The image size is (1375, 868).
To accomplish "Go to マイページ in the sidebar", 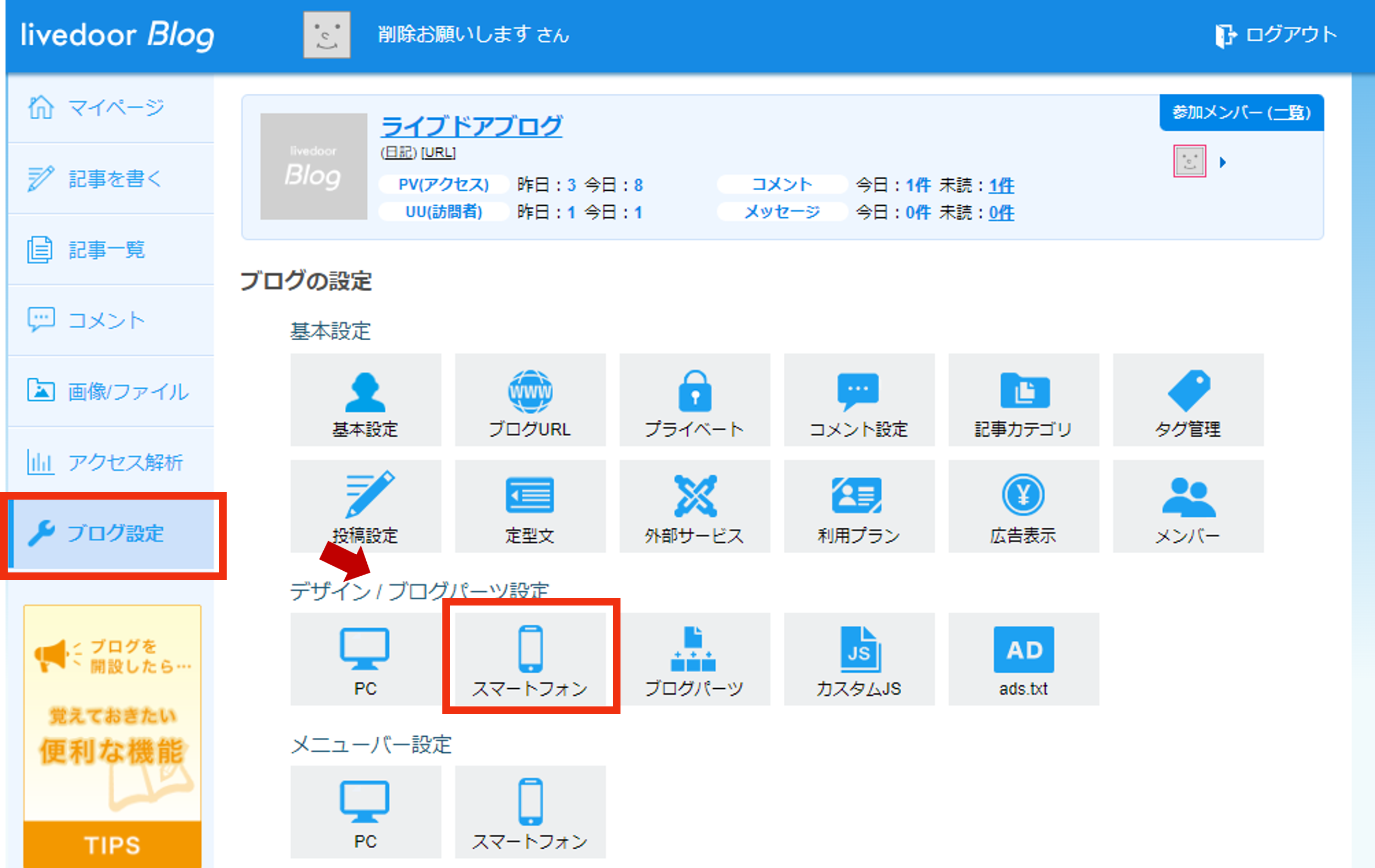I will [111, 108].
